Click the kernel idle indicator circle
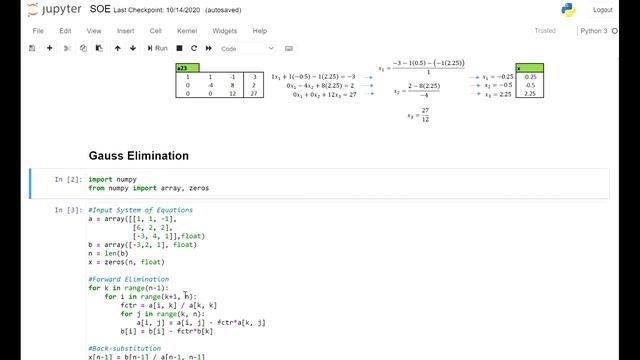640x360 pixels. click(x=615, y=31)
